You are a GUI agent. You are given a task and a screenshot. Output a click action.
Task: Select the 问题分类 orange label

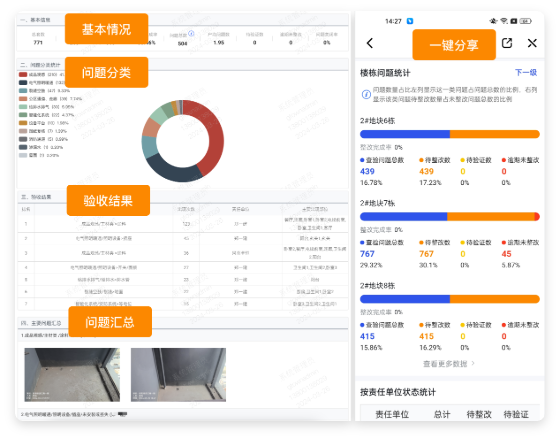tap(106, 72)
